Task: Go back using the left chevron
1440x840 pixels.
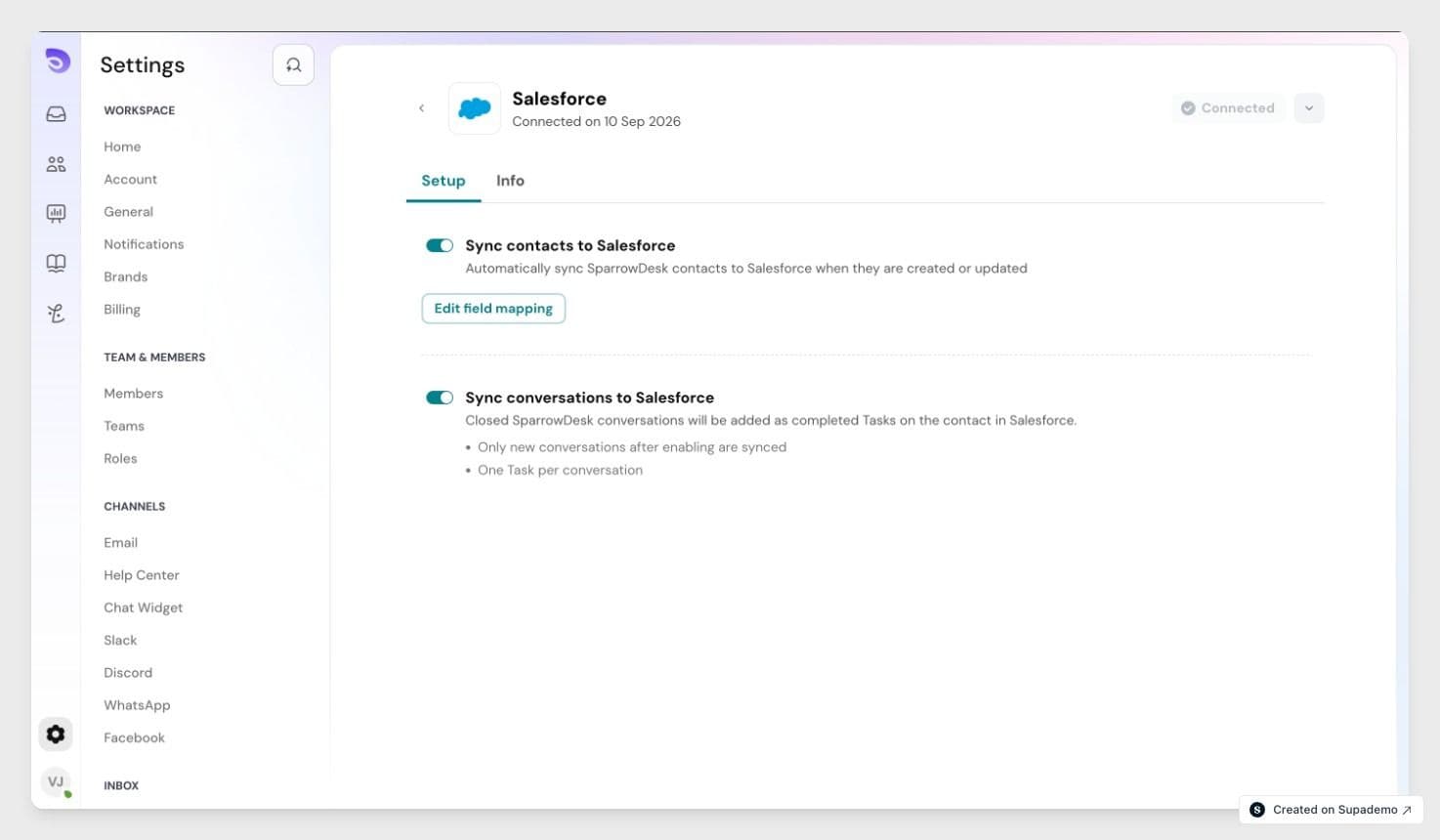Action: (422, 108)
